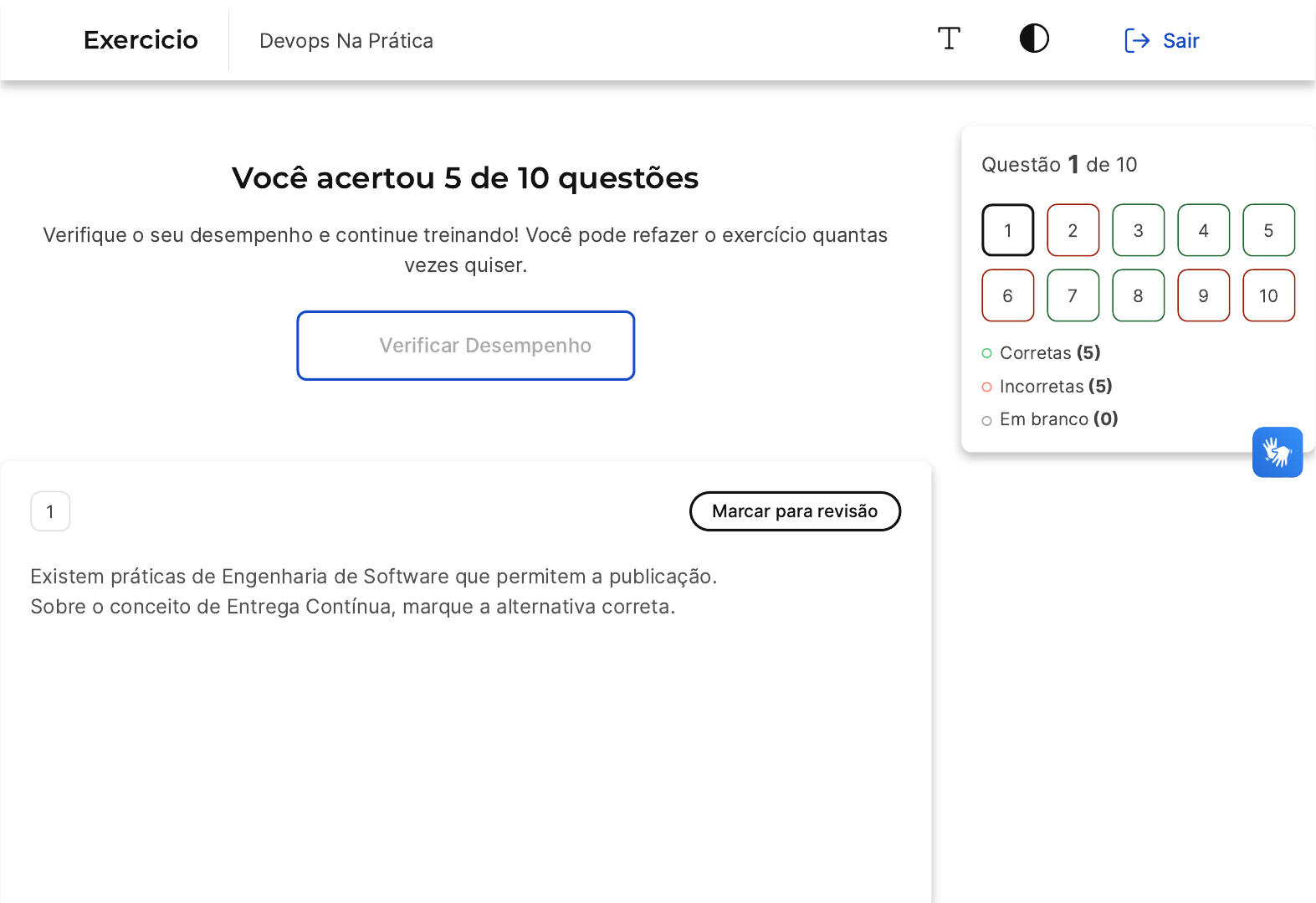Navigate to question 5
Image resolution: width=1316 pixels, height=903 pixels.
(1268, 230)
